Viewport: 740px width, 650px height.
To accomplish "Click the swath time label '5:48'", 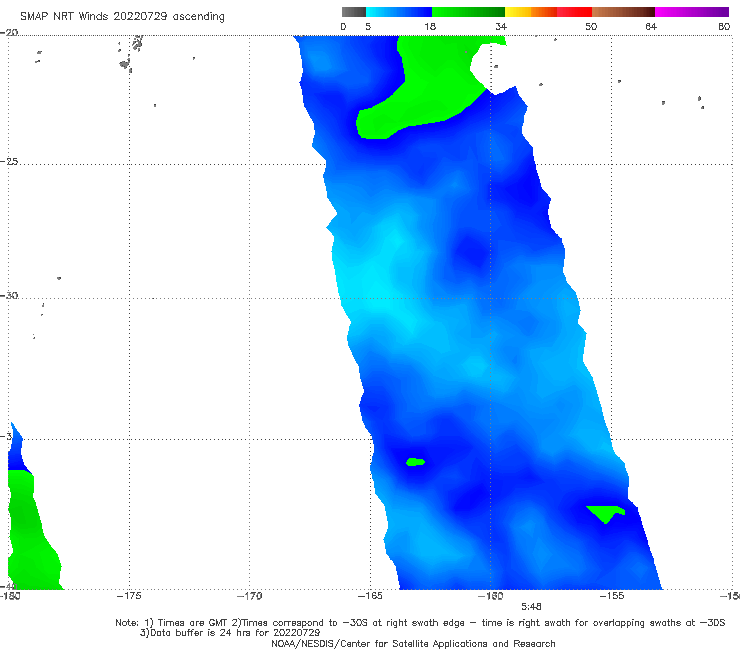I will (x=531, y=607).
